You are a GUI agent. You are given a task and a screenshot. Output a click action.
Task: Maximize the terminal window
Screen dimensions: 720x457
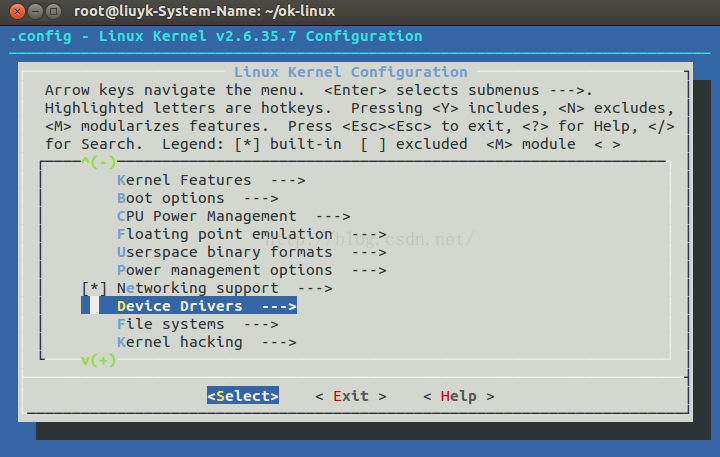54,11
